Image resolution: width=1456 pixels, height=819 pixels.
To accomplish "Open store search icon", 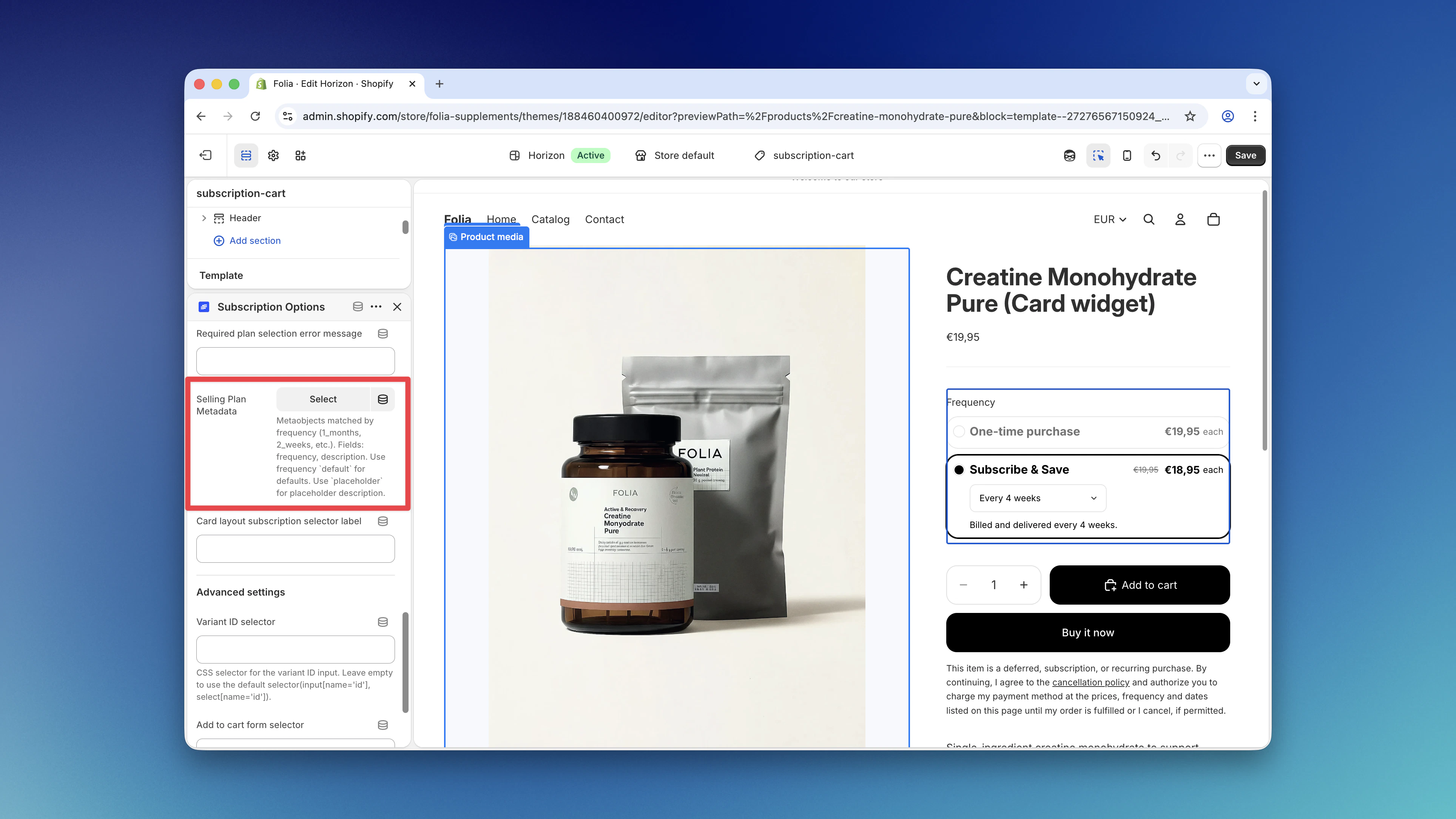I will (1149, 219).
